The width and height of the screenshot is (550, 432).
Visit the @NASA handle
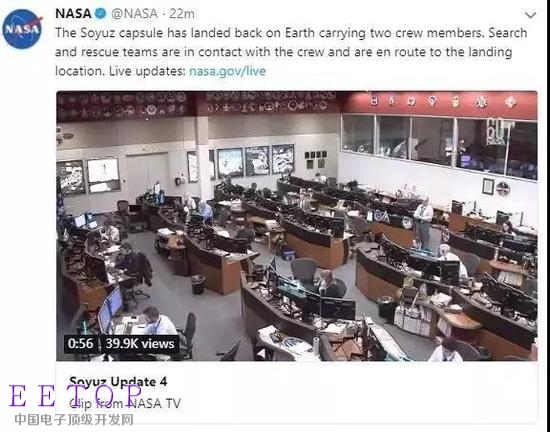pyautogui.click(x=134, y=14)
